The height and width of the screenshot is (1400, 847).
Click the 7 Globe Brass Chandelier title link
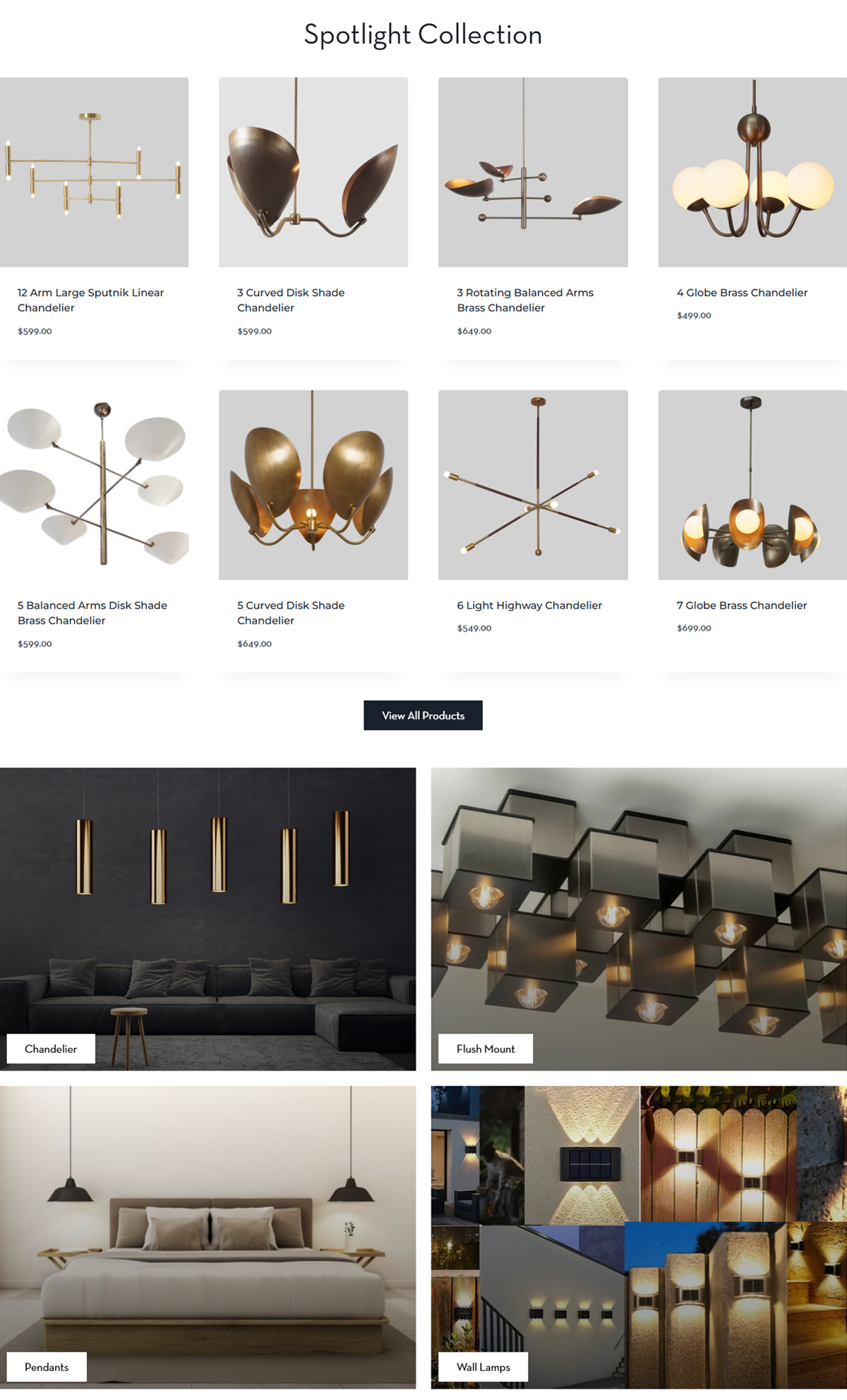coord(742,605)
